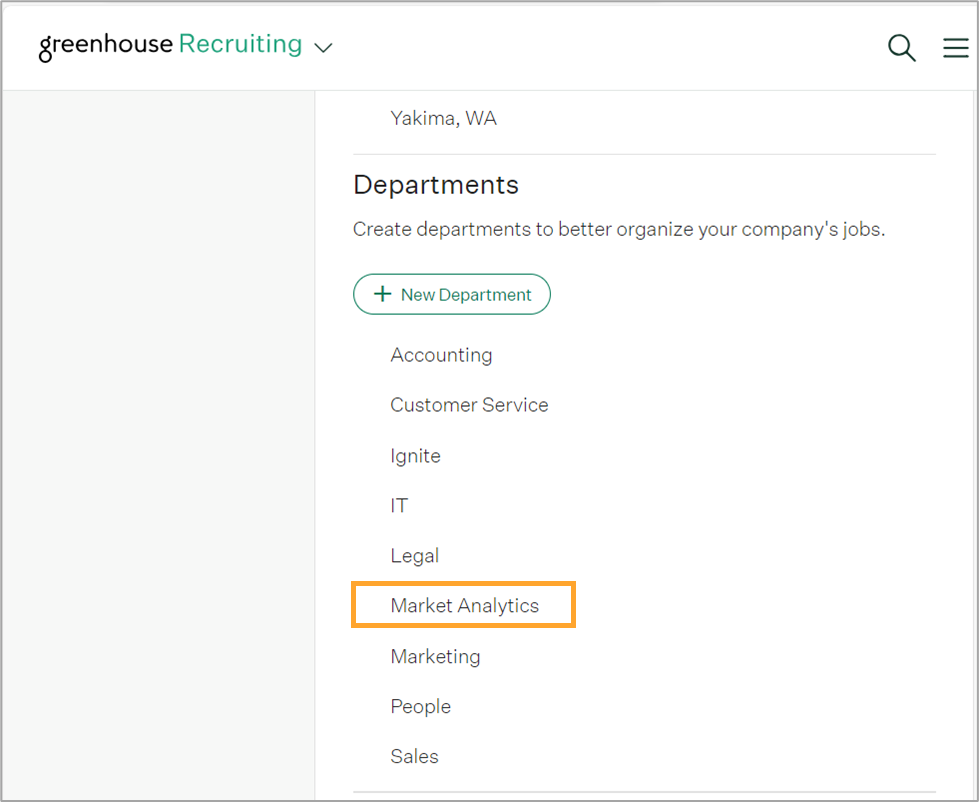The height and width of the screenshot is (802, 979).
Task: Click the empty left sidebar panel
Action: pos(159,445)
